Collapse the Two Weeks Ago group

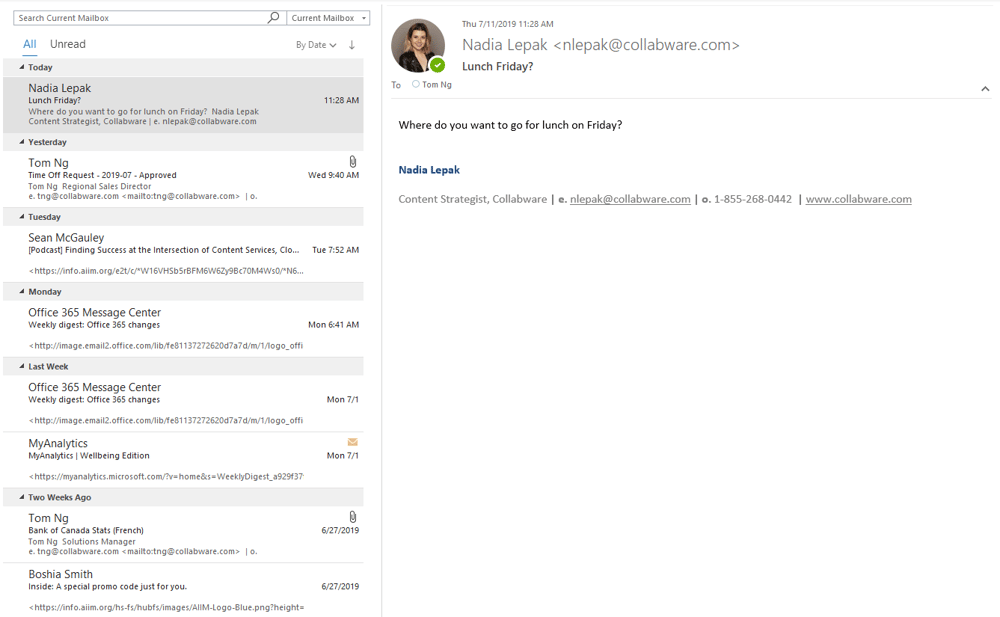22,497
